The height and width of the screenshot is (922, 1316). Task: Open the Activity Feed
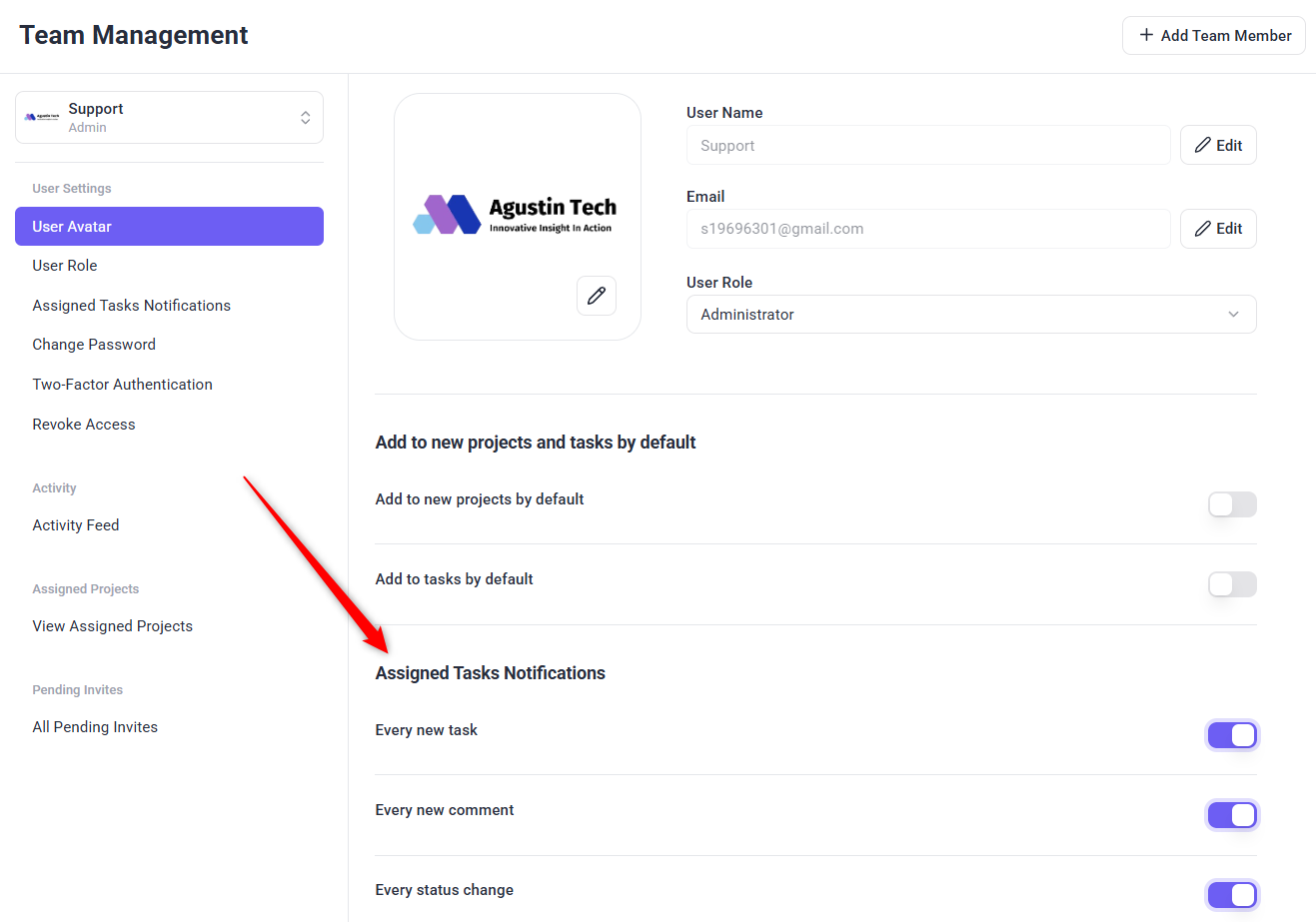coord(76,525)
